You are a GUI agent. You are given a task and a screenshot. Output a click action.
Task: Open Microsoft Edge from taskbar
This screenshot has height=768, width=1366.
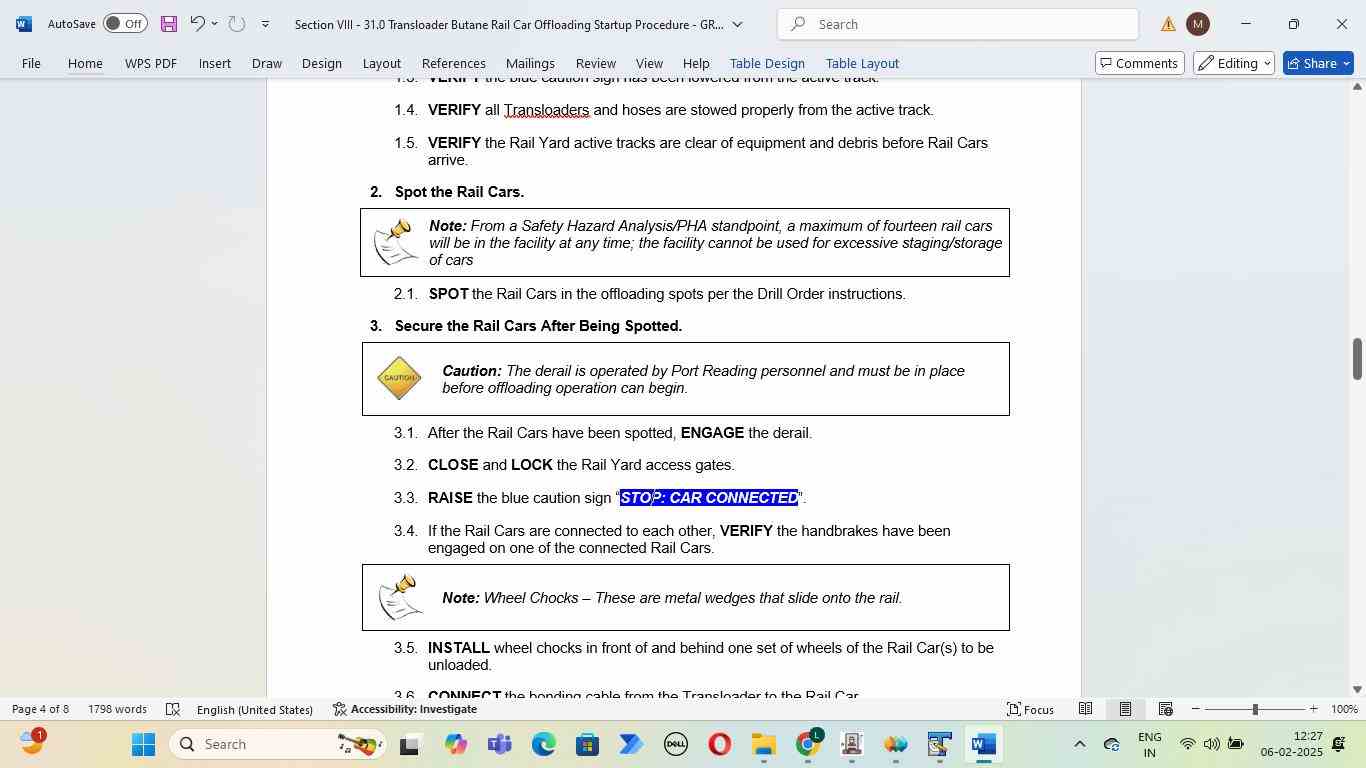pyautogui.click(x=544, y=745)
